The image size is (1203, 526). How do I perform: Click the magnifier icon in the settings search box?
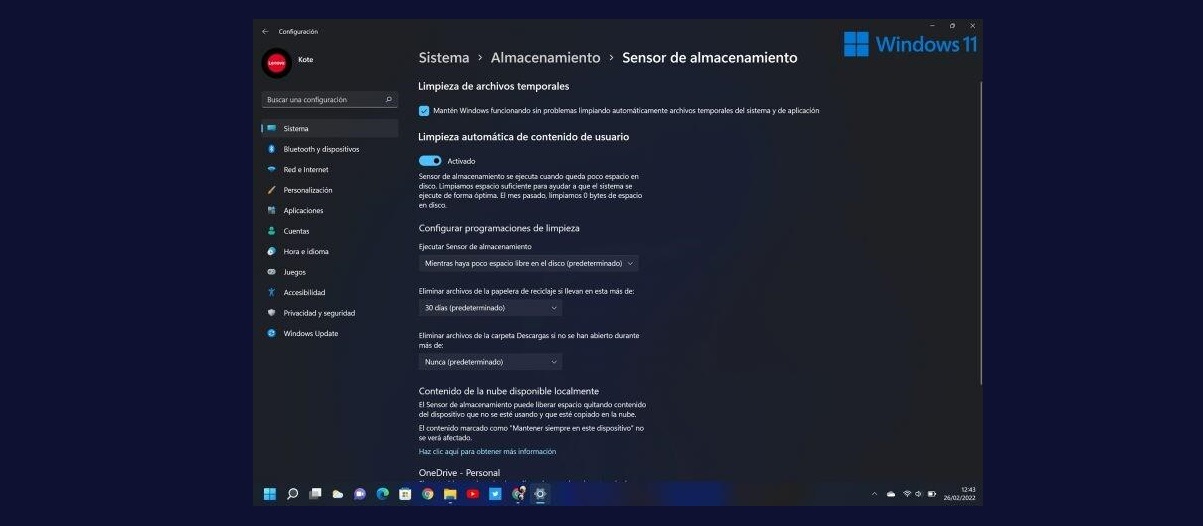pyautogui.click(x=389, y=100)
